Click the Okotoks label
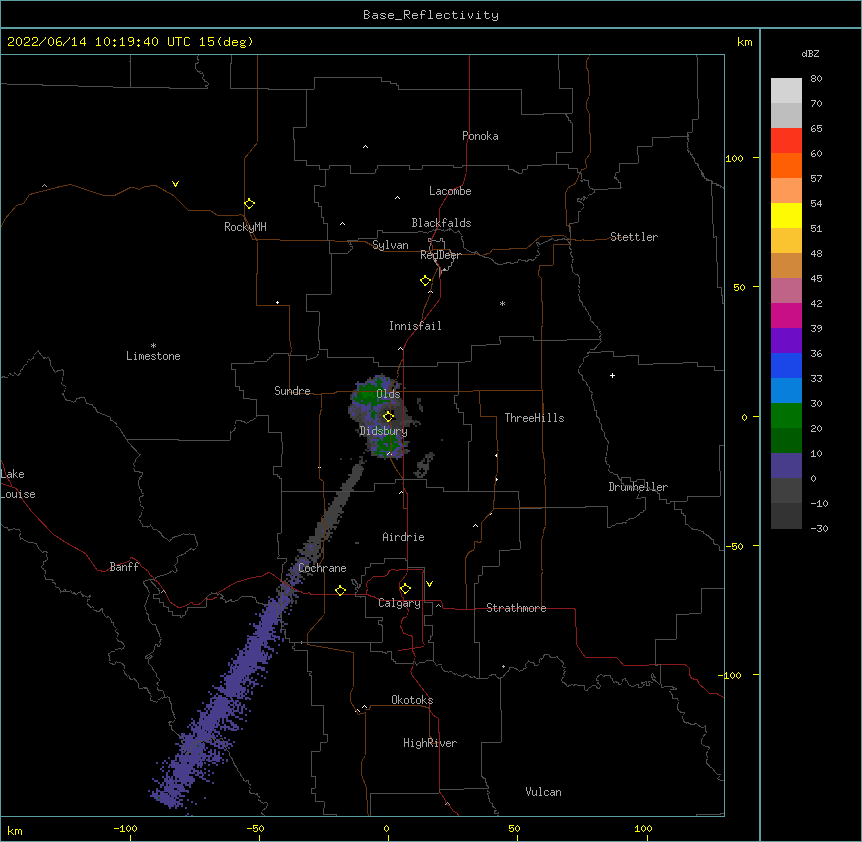The image size is (862, 842). pos(412,700)
